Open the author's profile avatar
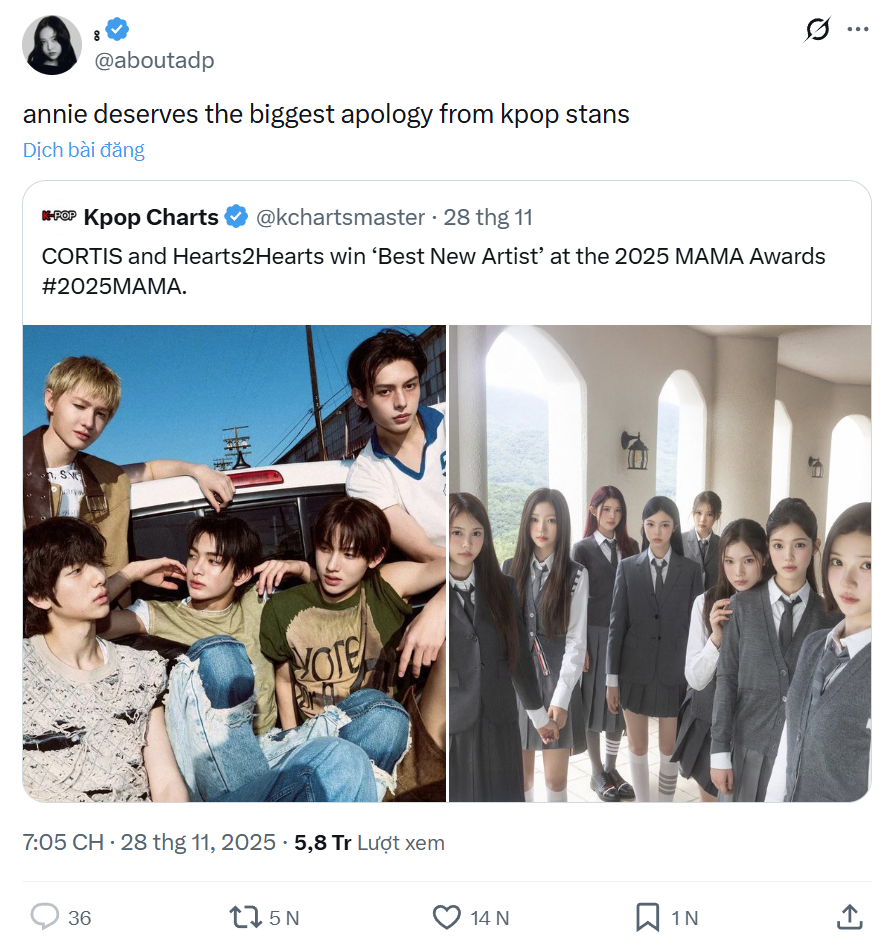The width and height of the screenshot is (896, 950). pyautogui.click(x=53, y=46)
